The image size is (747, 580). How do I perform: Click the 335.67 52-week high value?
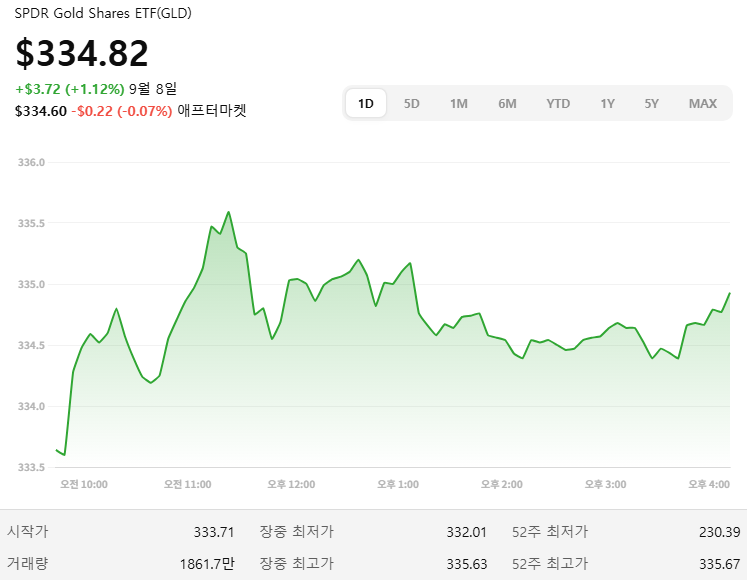719,564
